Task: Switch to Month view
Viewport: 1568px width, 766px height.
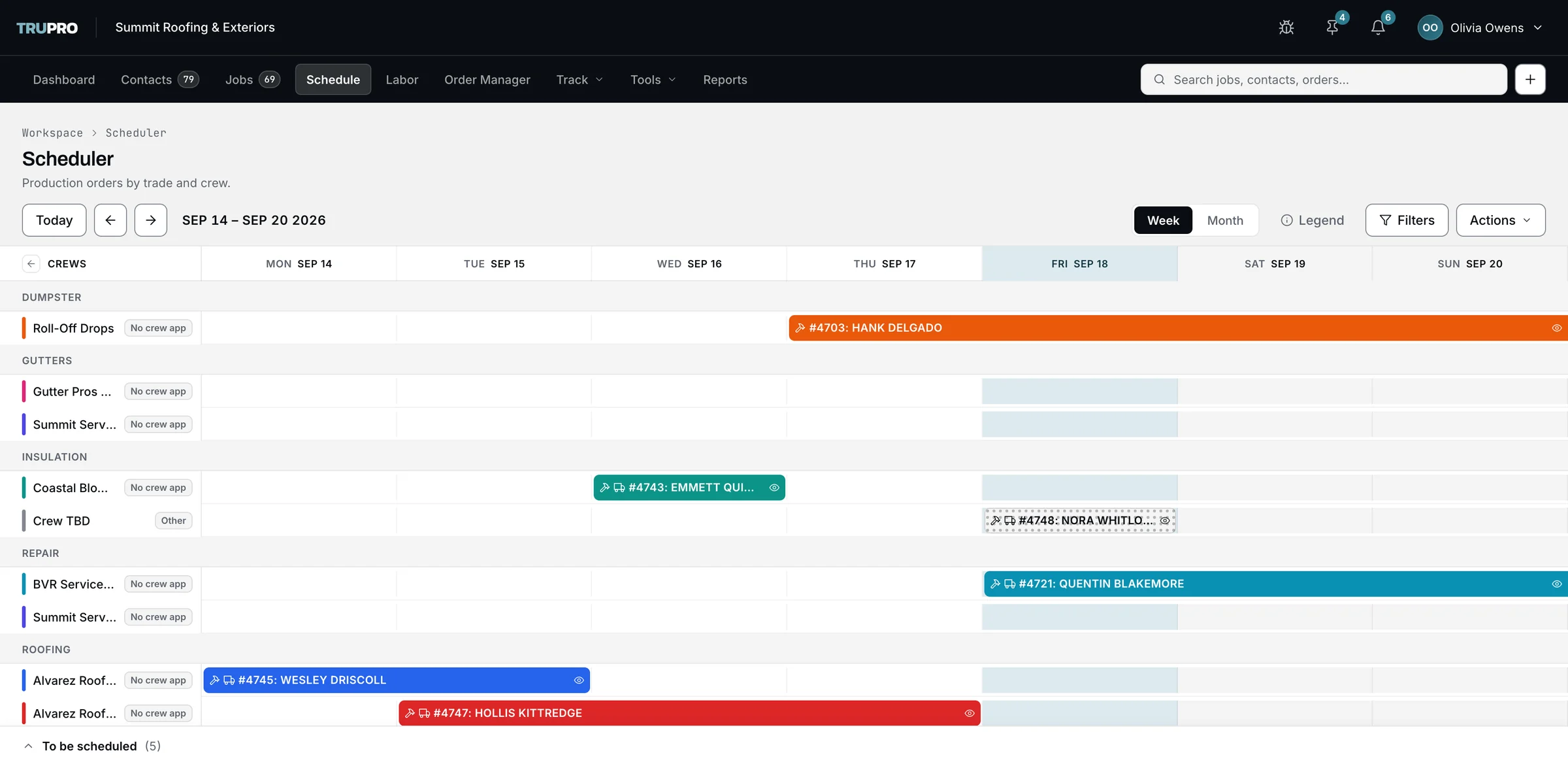Action: click(x=1225, y=220)
